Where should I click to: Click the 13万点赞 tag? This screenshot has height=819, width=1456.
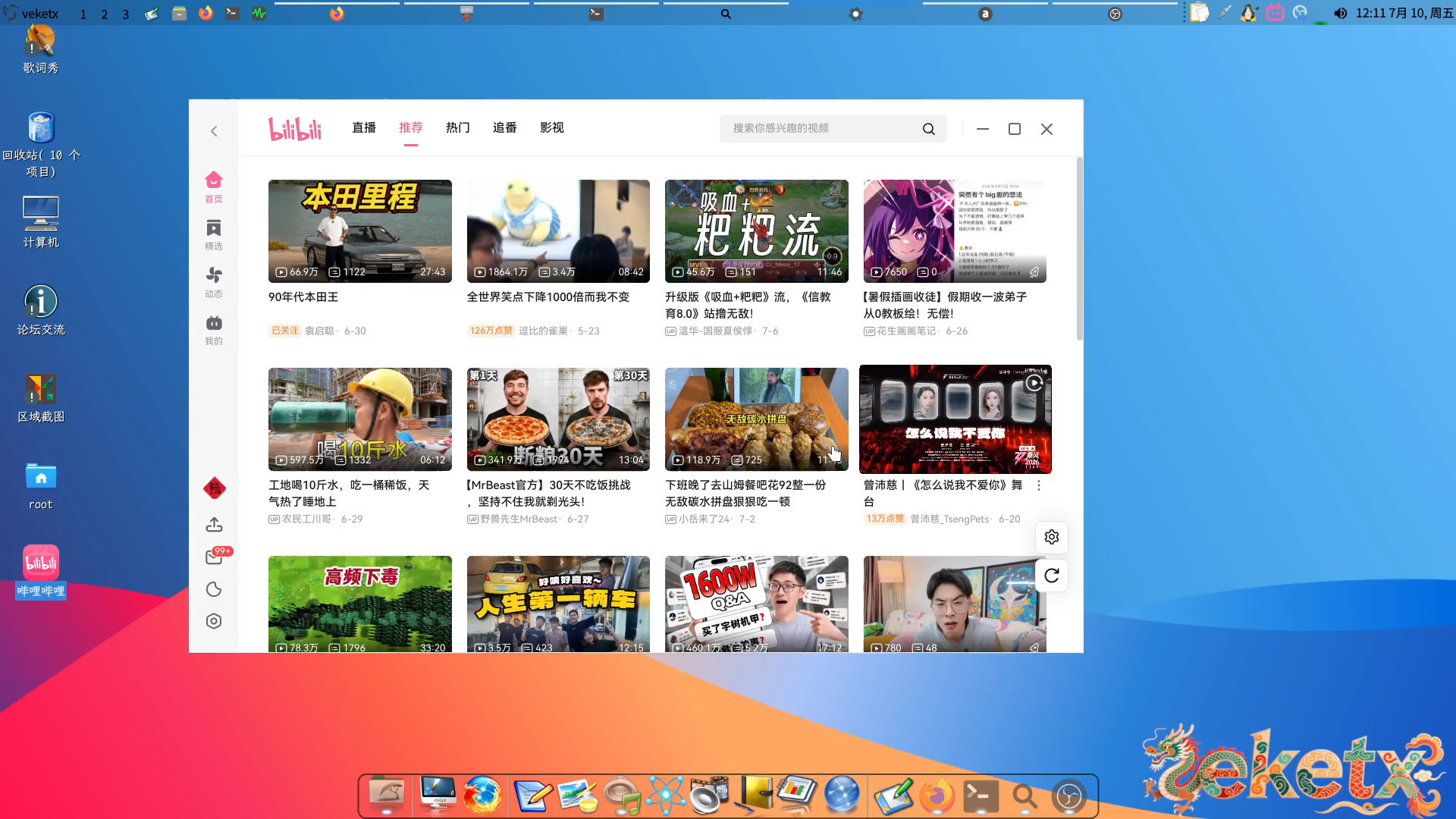coord(885,519)
